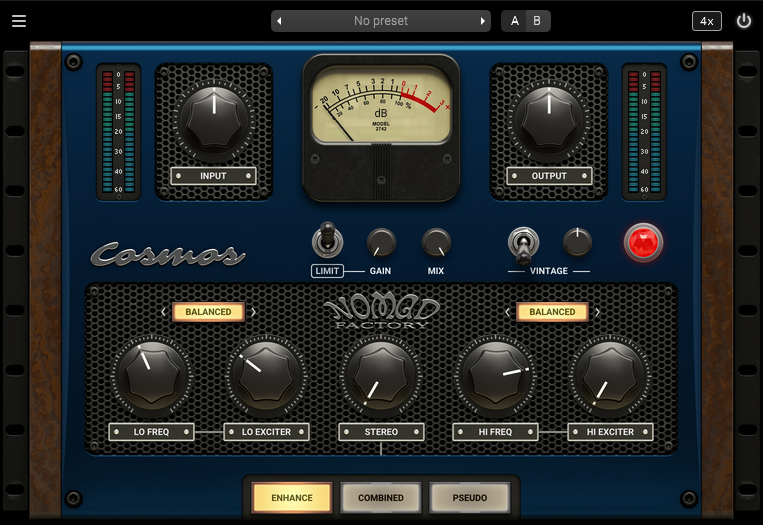Click the red jewel power lamp

tap(643, 242)
